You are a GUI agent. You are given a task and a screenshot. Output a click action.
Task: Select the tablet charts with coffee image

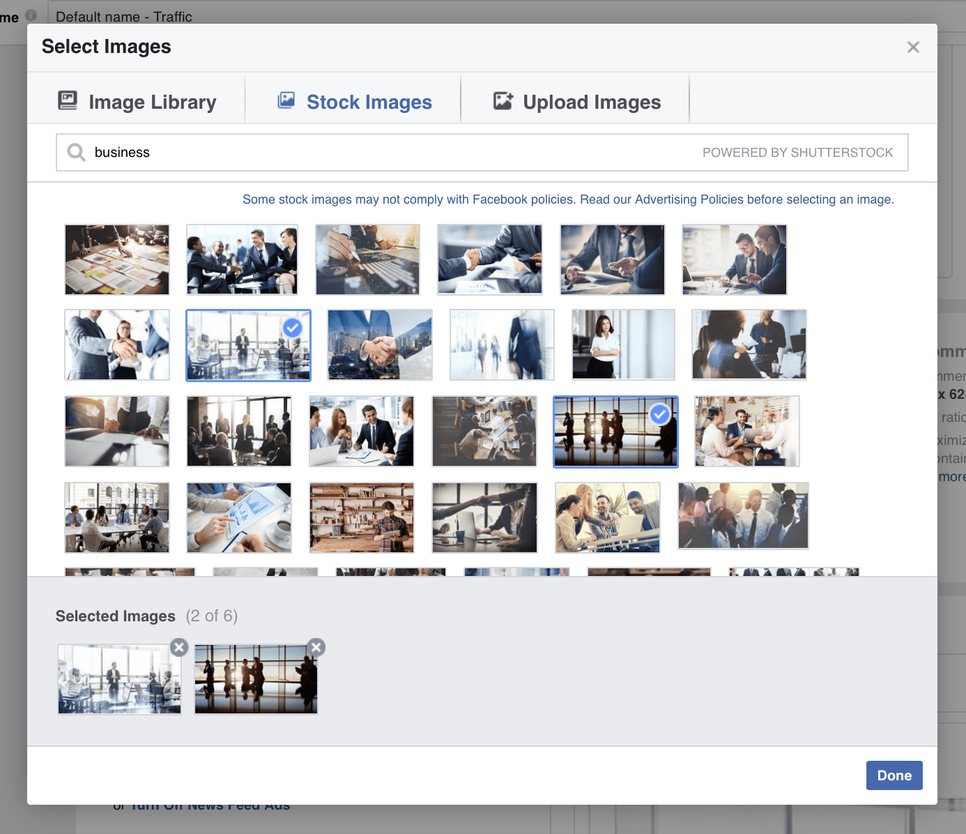coord(239,517)
